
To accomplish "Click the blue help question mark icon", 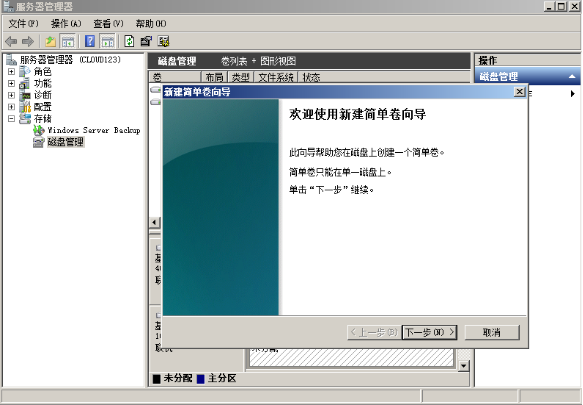I will coord(90,41).
